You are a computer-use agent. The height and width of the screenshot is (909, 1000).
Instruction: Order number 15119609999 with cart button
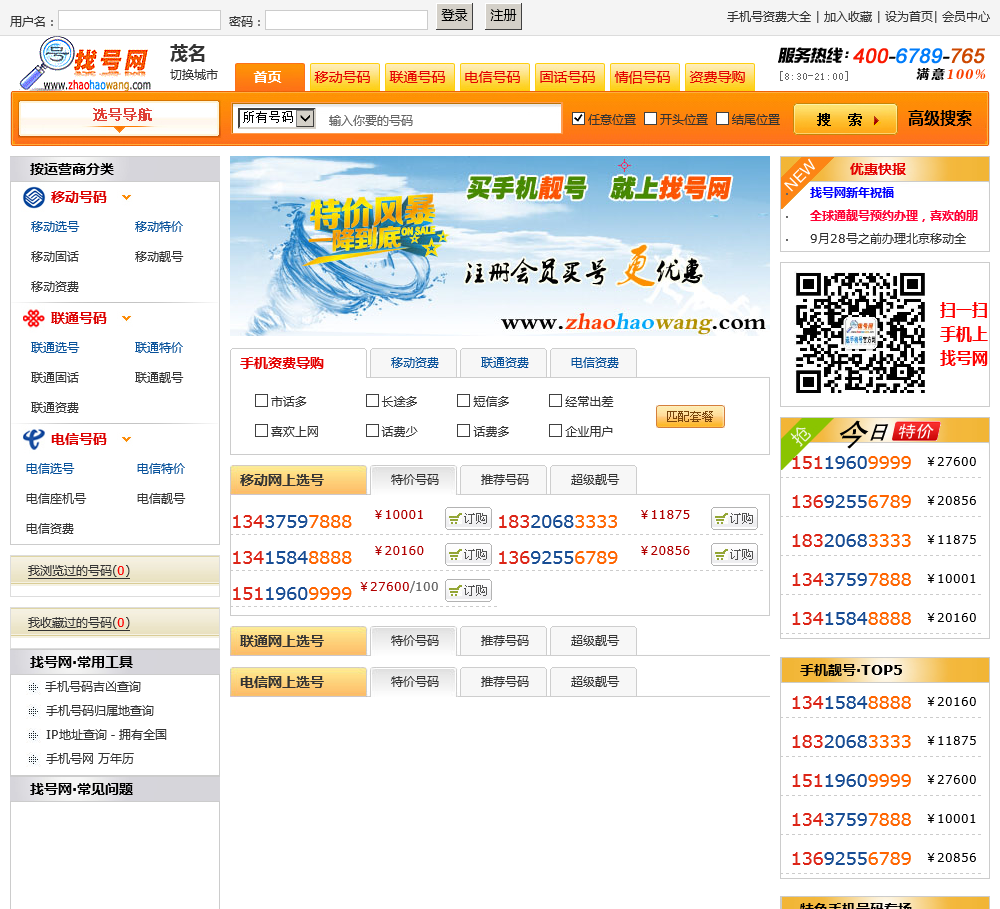(468, 591)
